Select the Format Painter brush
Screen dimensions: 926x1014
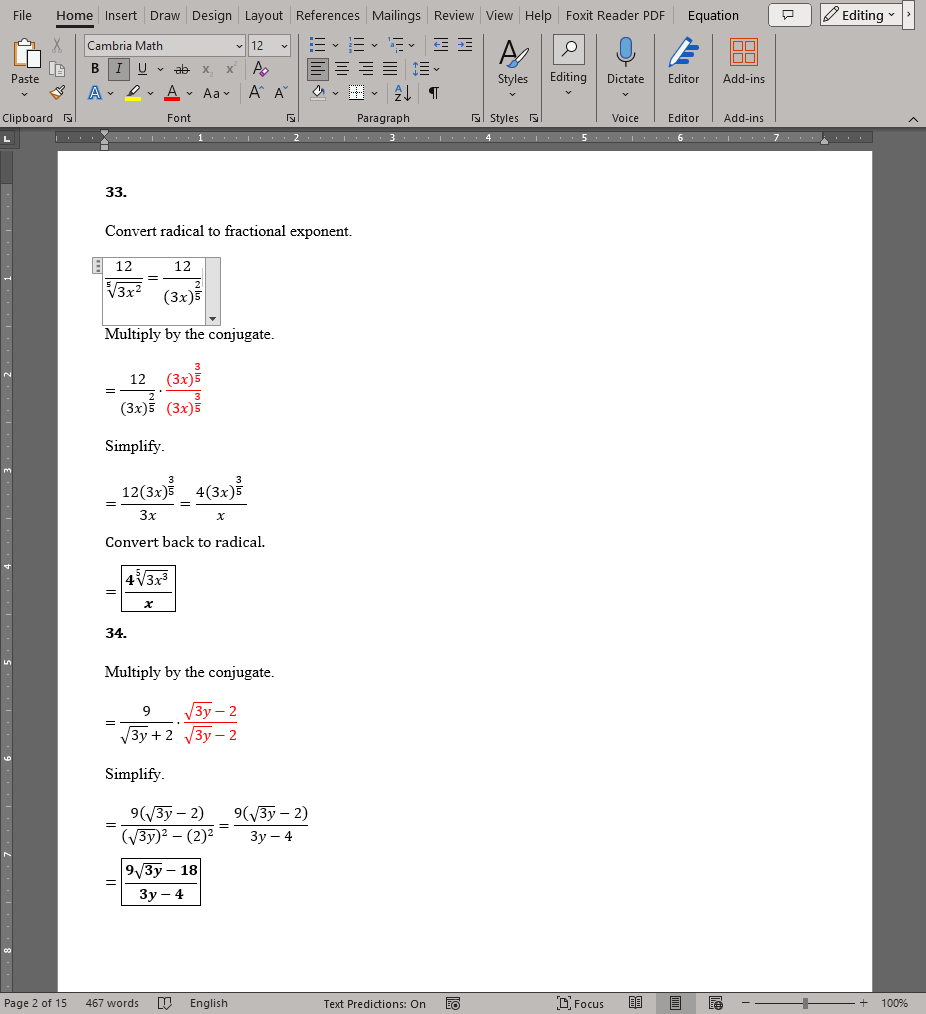[x=57, y=93]
